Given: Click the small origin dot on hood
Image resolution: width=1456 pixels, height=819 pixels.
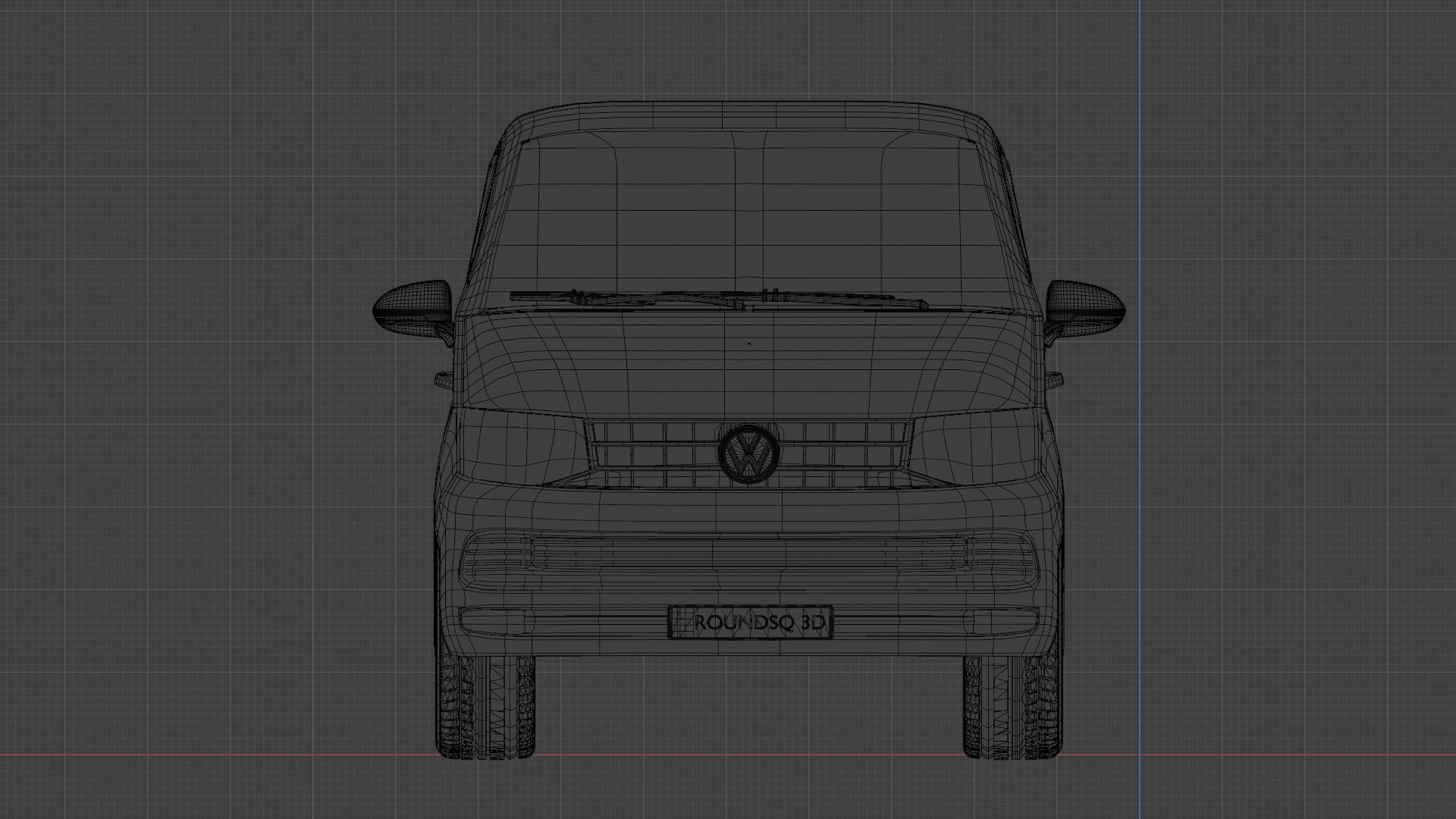Looking at the screenshot, I should (x=749, y=344).
